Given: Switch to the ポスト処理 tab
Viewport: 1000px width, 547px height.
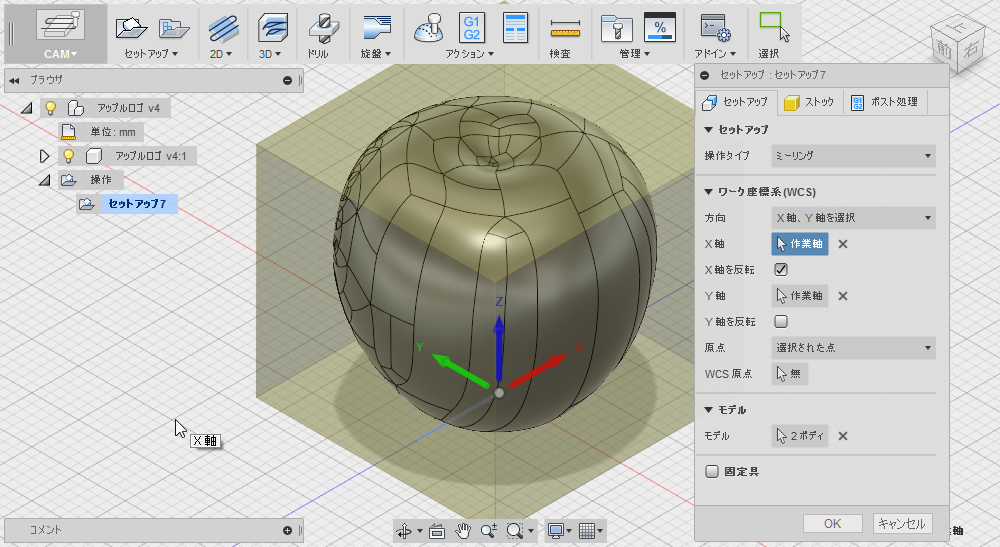Looking at the screenshot, I should [x=885, y=102].
